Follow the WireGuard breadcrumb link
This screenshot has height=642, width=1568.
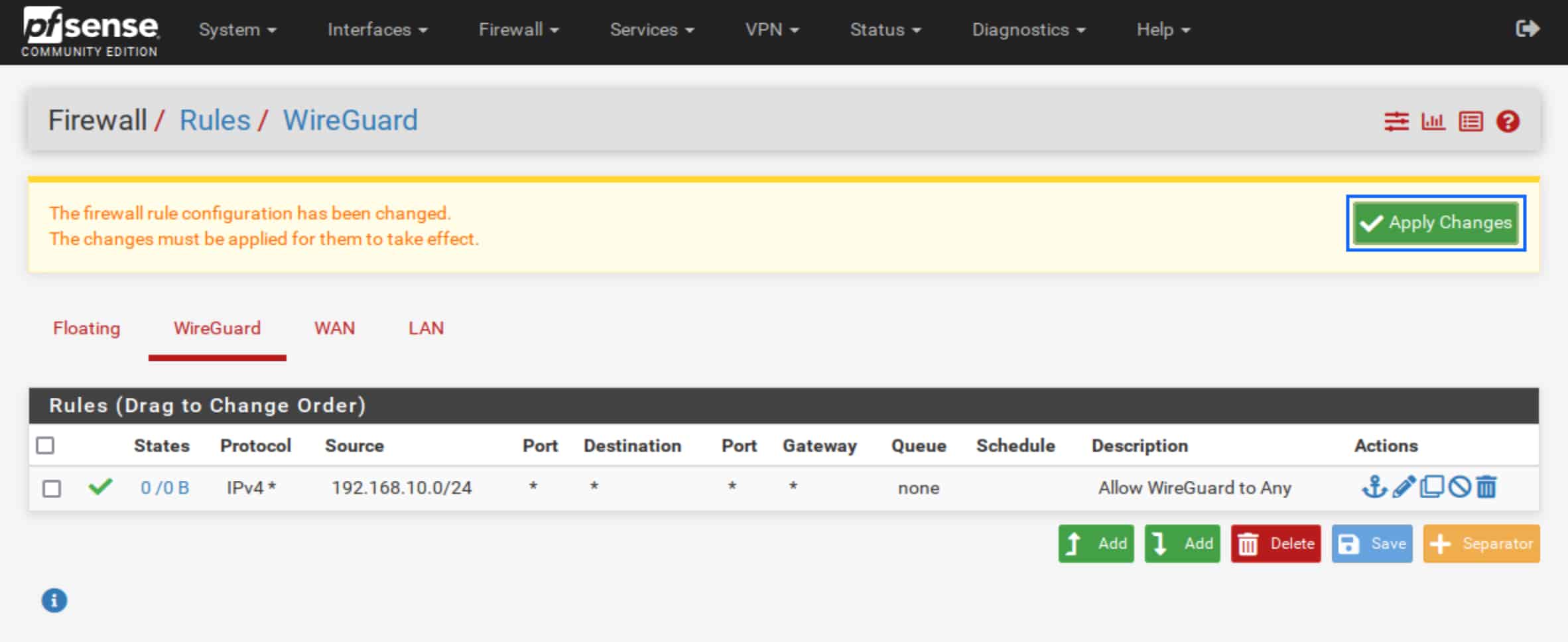point(350,121)
